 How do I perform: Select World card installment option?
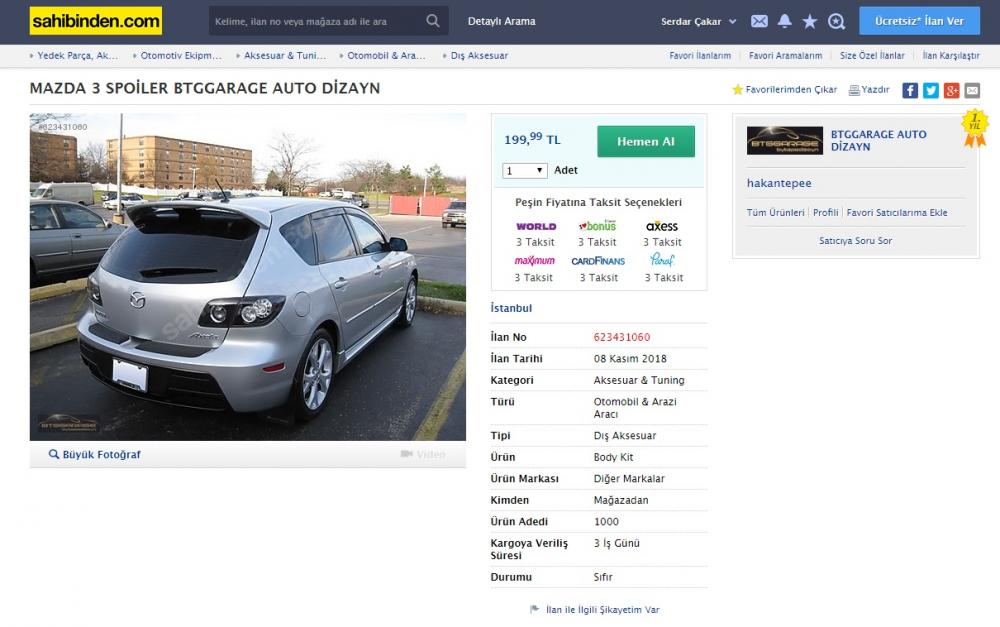[536, 226]
